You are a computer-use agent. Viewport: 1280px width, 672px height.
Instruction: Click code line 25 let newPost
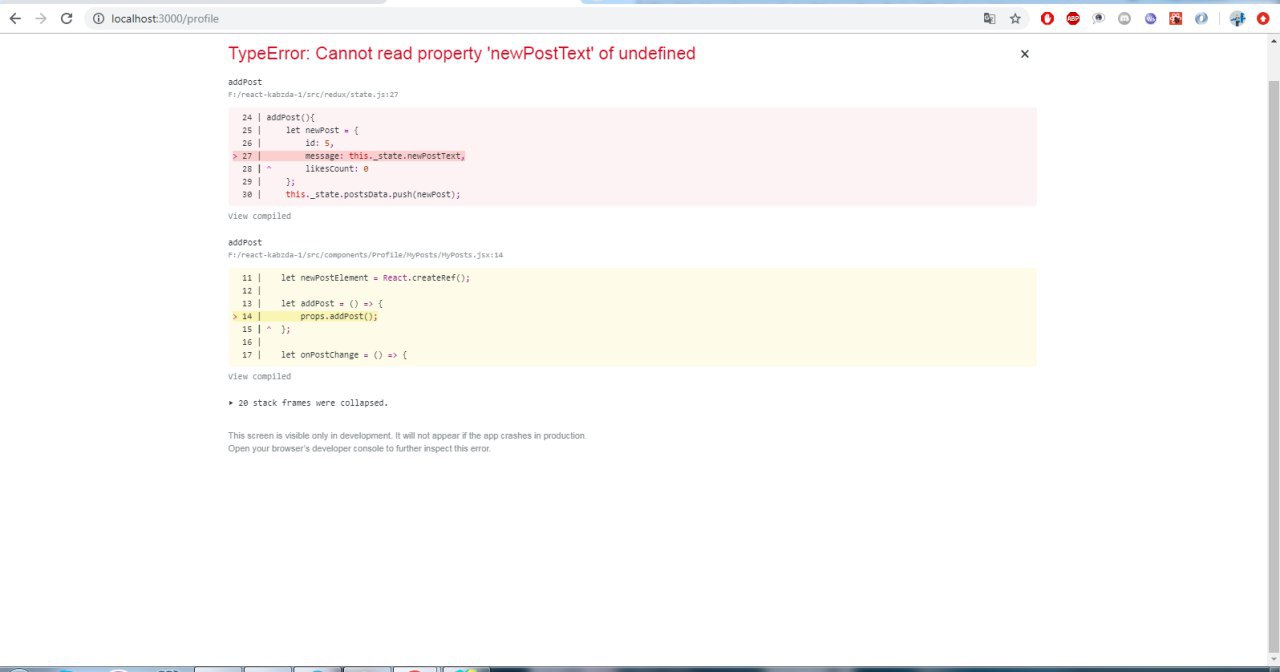pos(322,131)
